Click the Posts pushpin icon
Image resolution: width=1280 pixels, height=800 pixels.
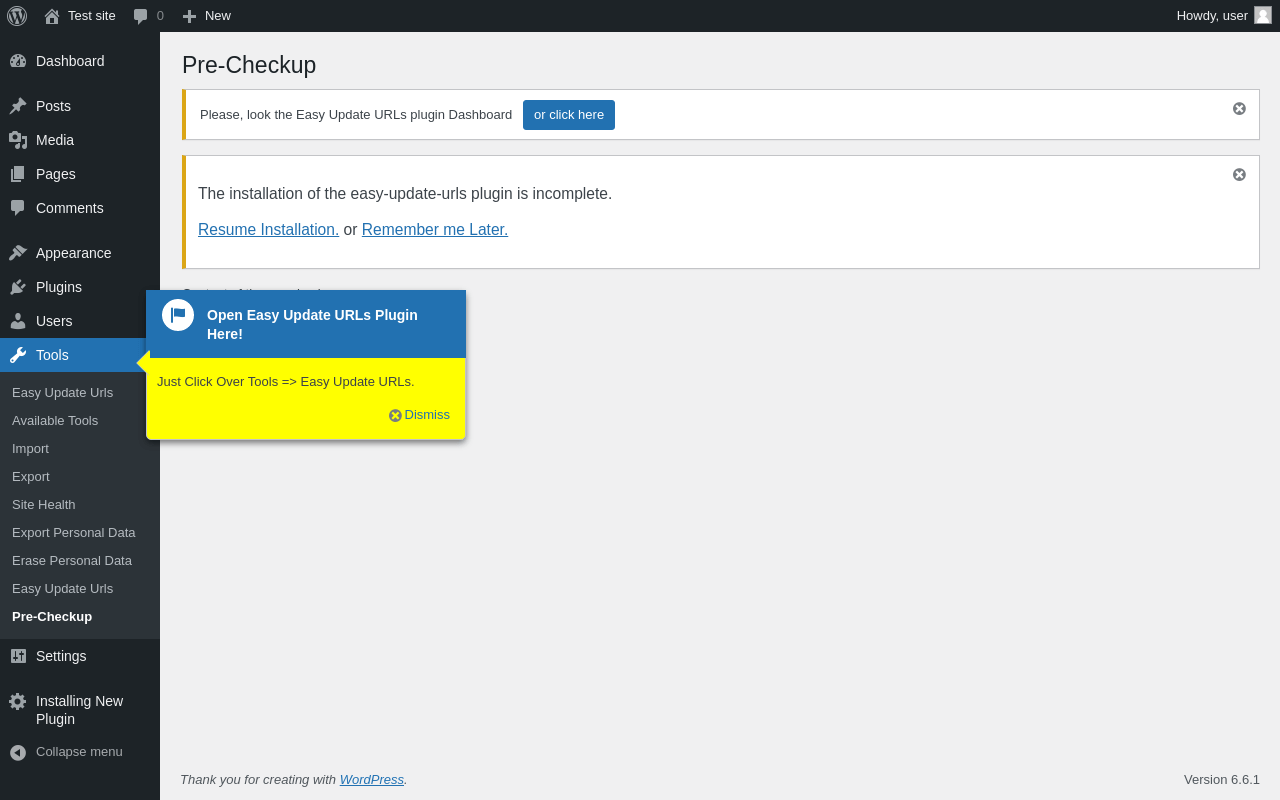point(18,106)
